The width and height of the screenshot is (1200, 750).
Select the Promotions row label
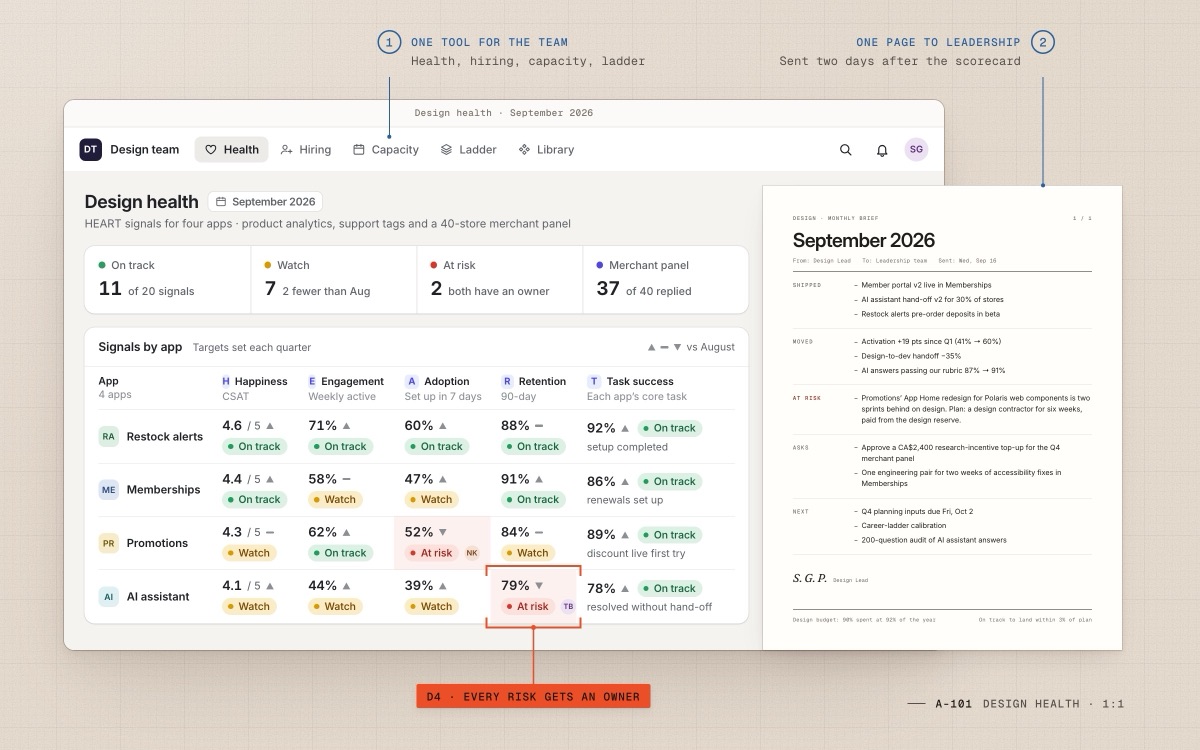(157, 543)
